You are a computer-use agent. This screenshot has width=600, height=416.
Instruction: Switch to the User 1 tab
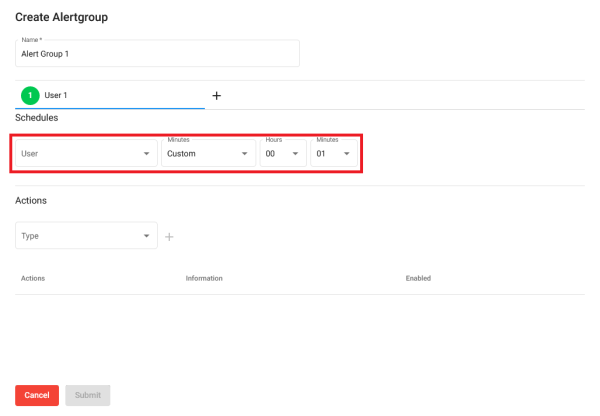click(x=110, y=95)
